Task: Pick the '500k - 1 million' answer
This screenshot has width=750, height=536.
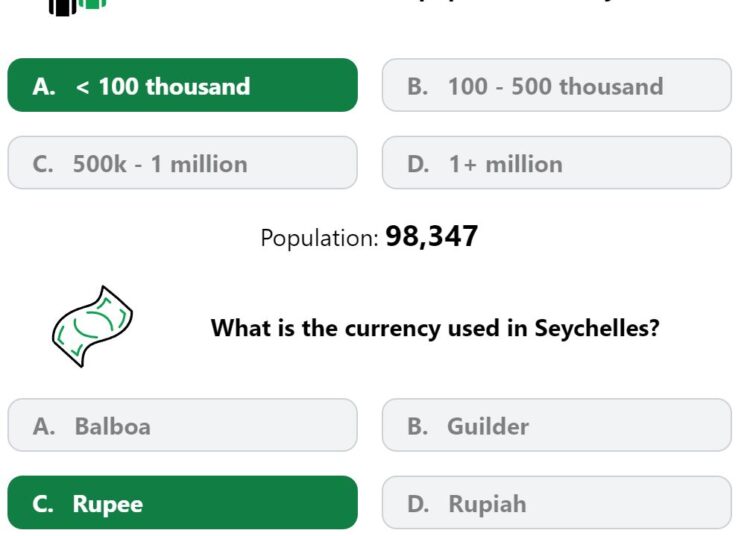Action: [x=182, y=163]
